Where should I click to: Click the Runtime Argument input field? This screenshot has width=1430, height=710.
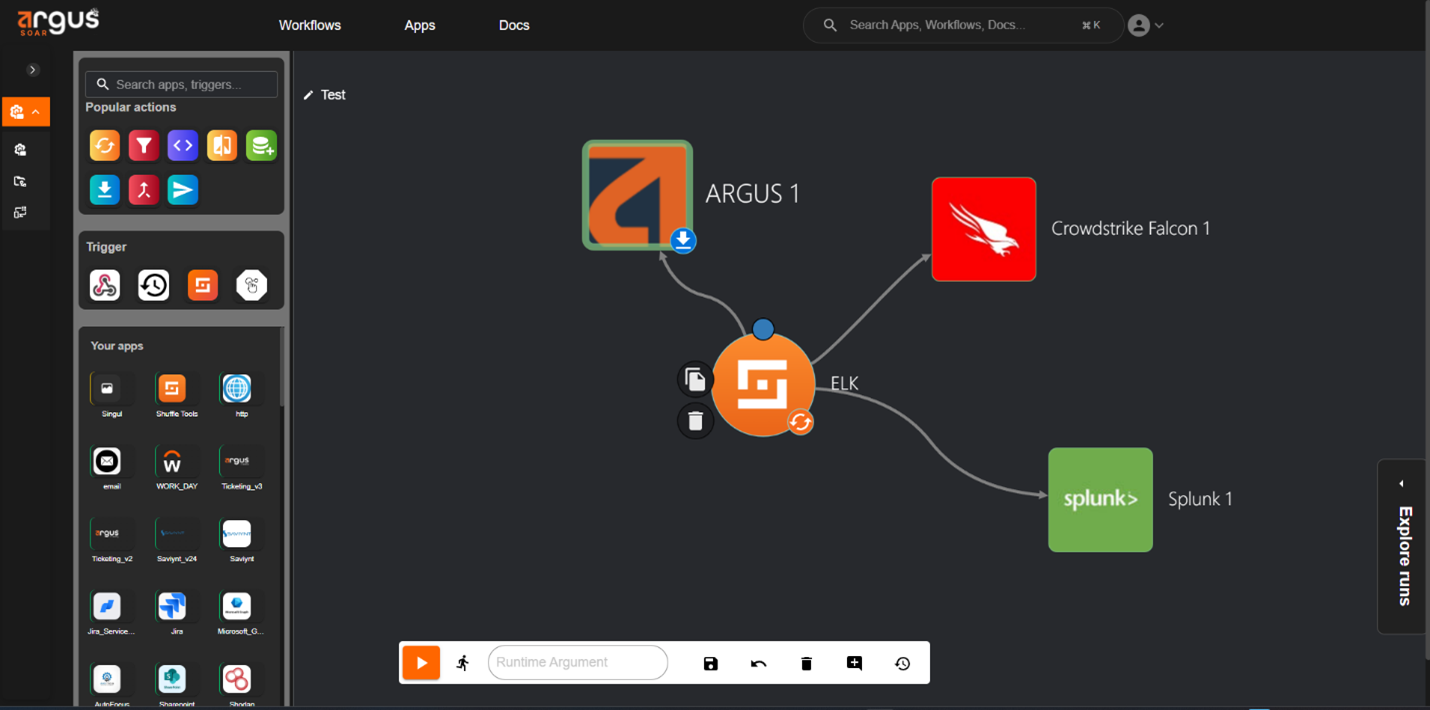click(x=578, y=662)
